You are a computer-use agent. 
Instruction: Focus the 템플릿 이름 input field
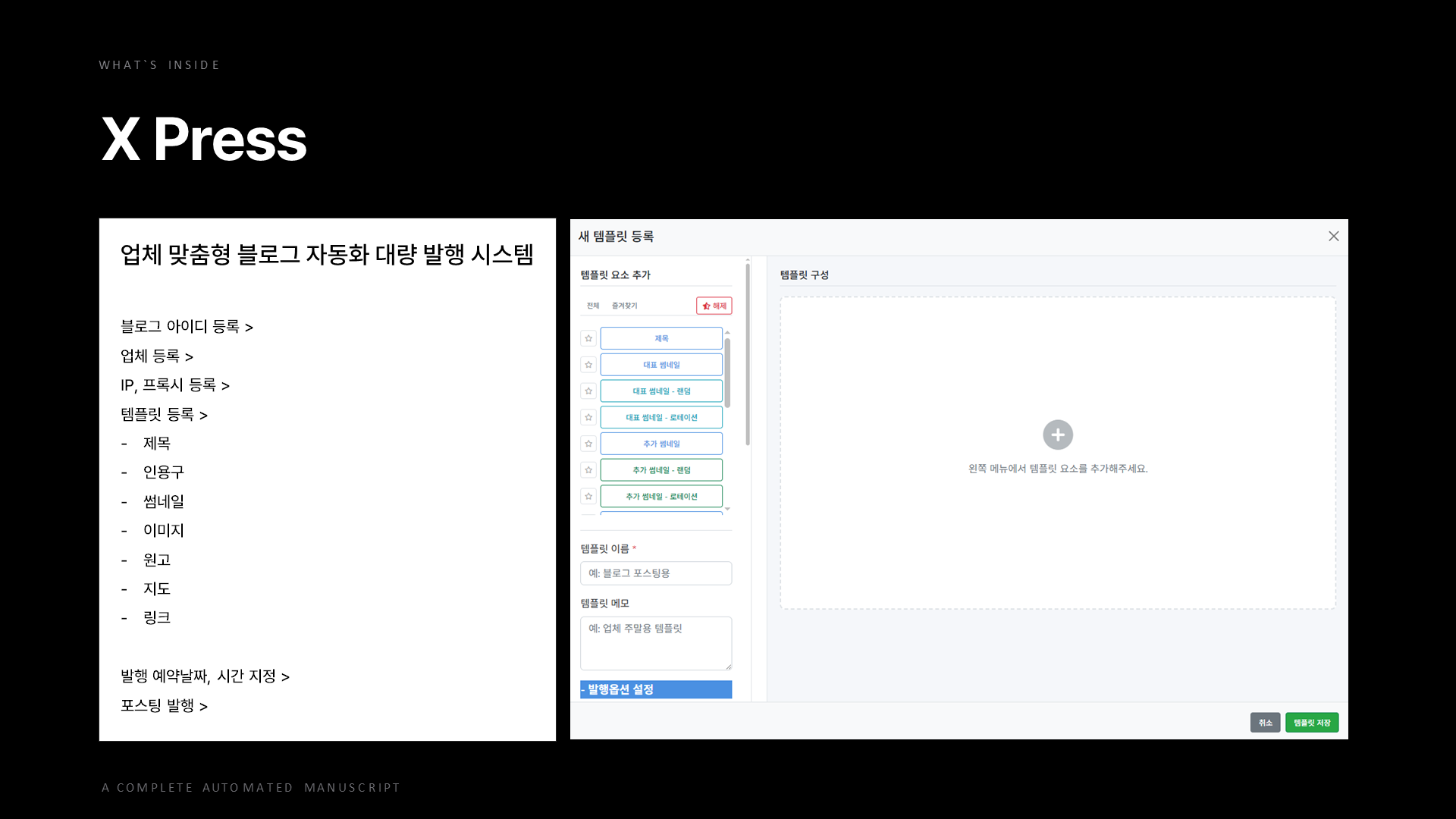[x=656, y=573]
